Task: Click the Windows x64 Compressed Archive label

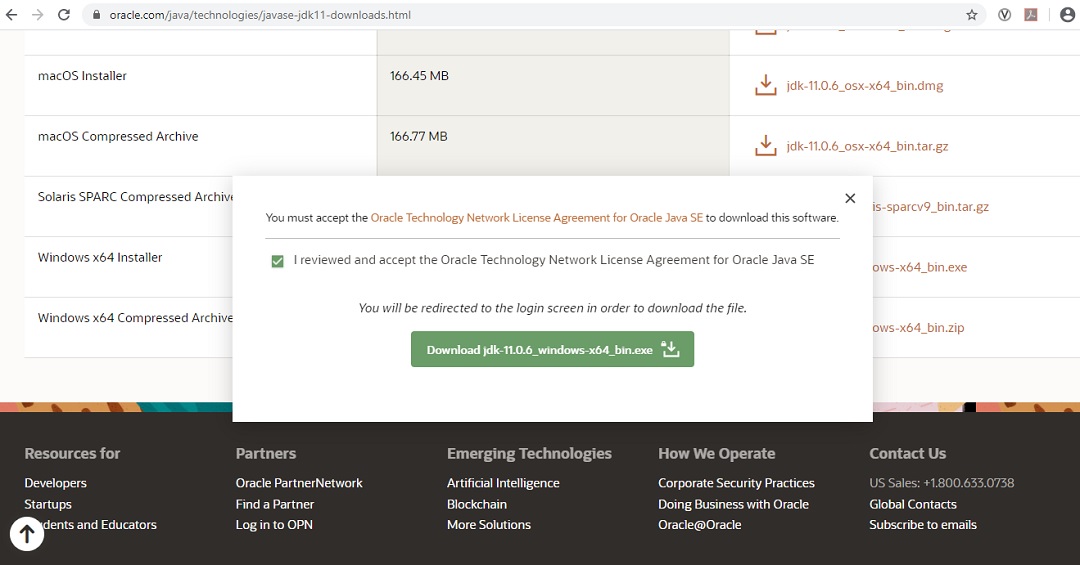Action: click(x=135, y=318)
